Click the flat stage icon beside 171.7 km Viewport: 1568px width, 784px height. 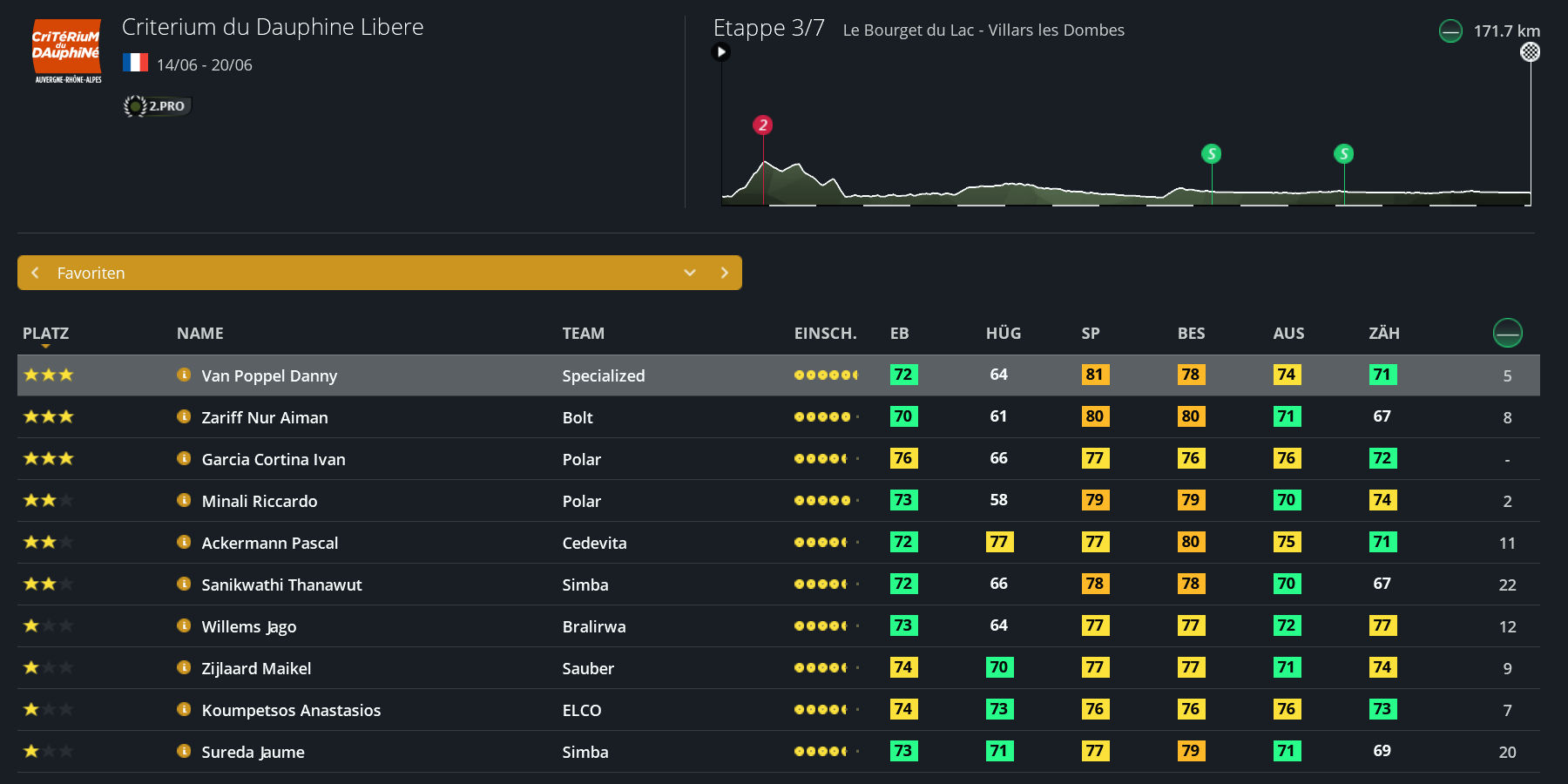[x=1450, y=31]
